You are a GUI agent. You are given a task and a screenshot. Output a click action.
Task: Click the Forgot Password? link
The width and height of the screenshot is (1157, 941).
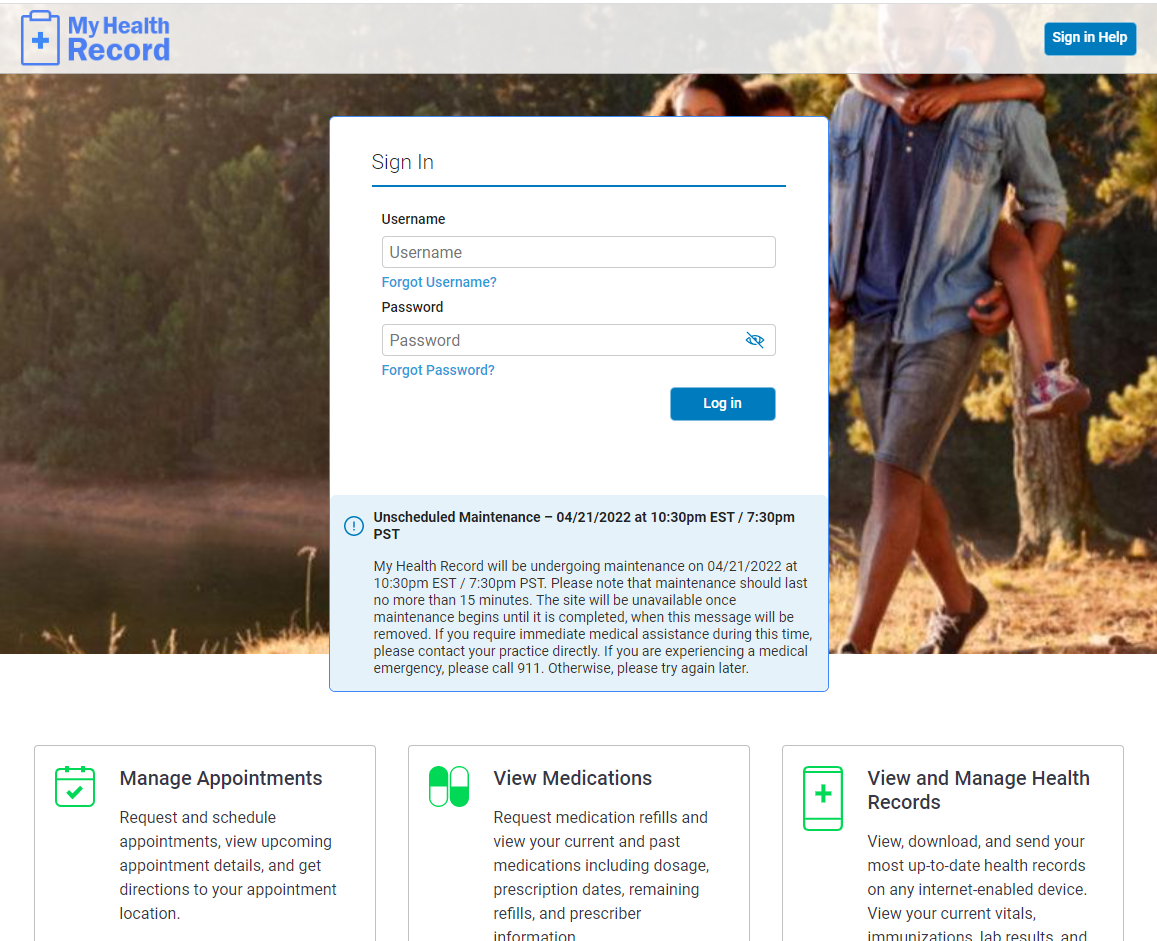pyautogui.click(x=438, y=370)
